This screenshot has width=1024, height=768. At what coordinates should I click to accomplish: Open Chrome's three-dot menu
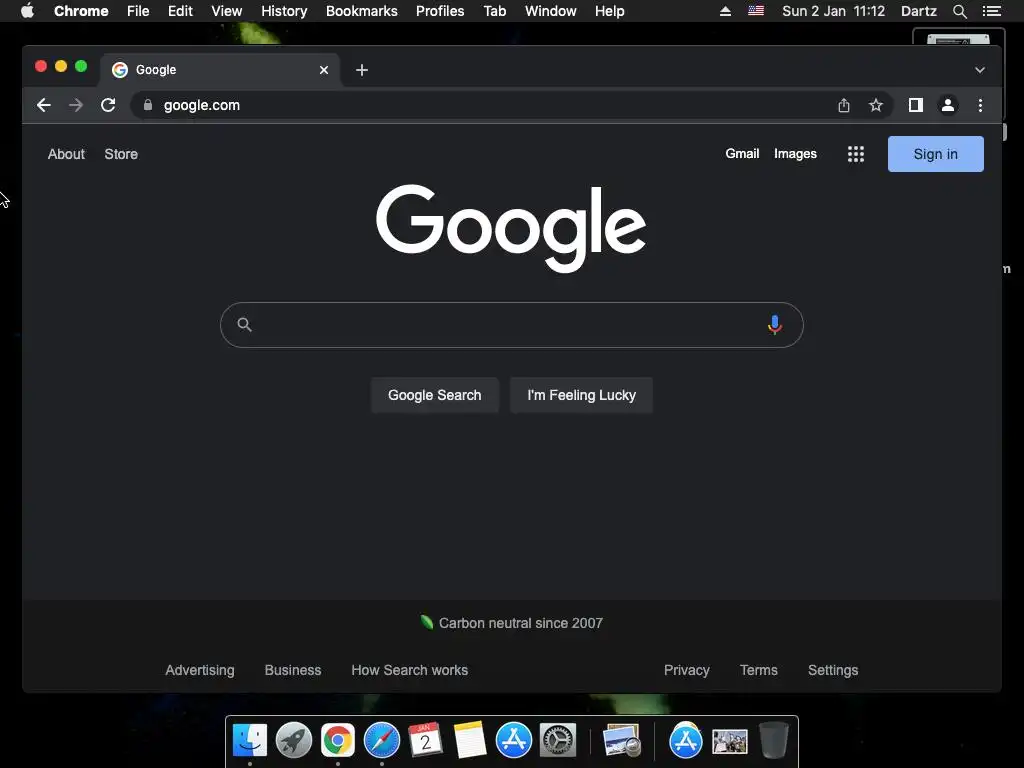980,105
